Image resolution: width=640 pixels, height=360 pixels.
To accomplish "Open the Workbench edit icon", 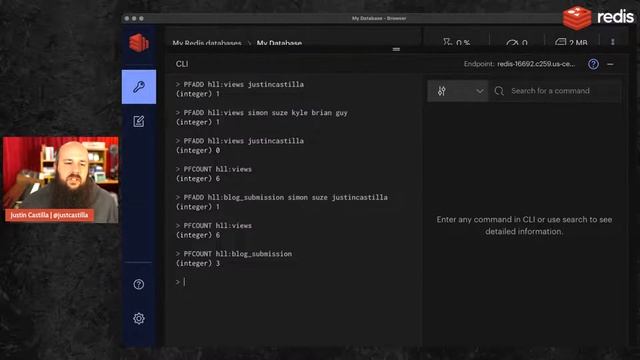I will coord(139,121).
